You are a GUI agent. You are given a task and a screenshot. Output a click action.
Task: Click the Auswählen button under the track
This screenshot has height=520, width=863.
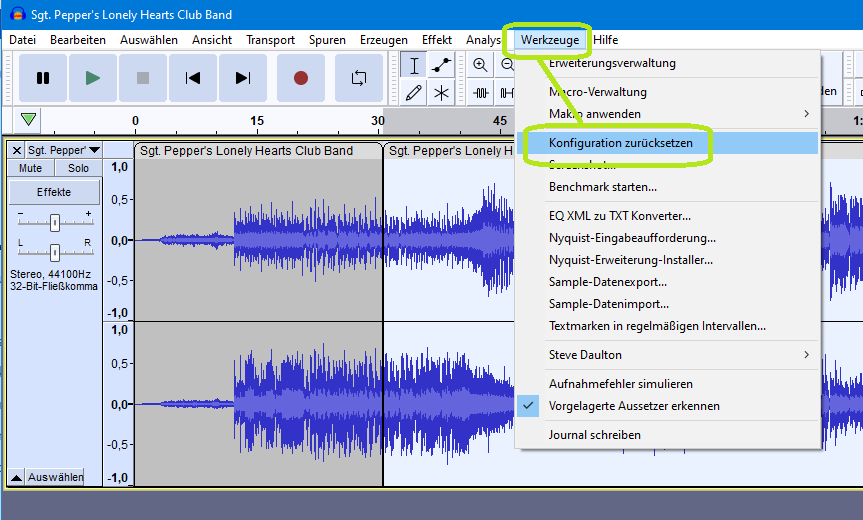56,477
